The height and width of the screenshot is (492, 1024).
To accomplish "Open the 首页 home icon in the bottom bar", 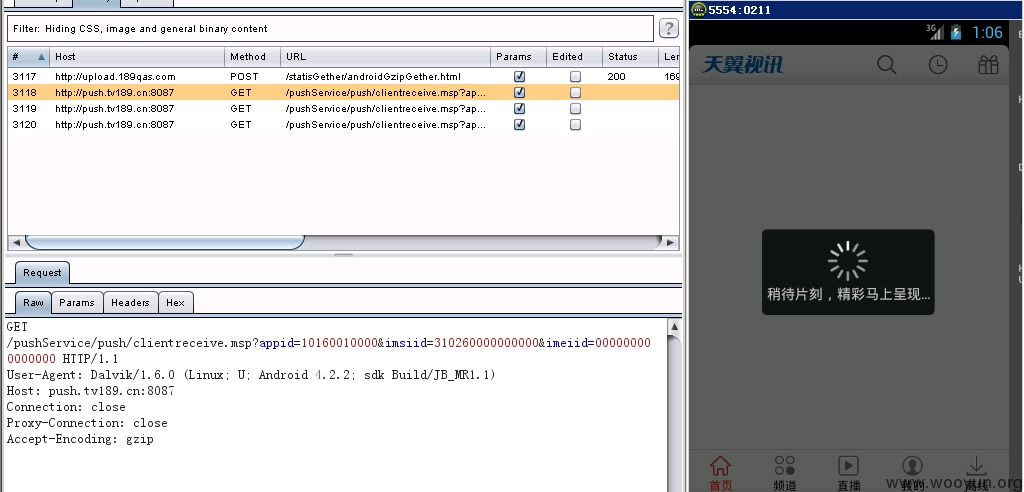I will coord(720,467).
